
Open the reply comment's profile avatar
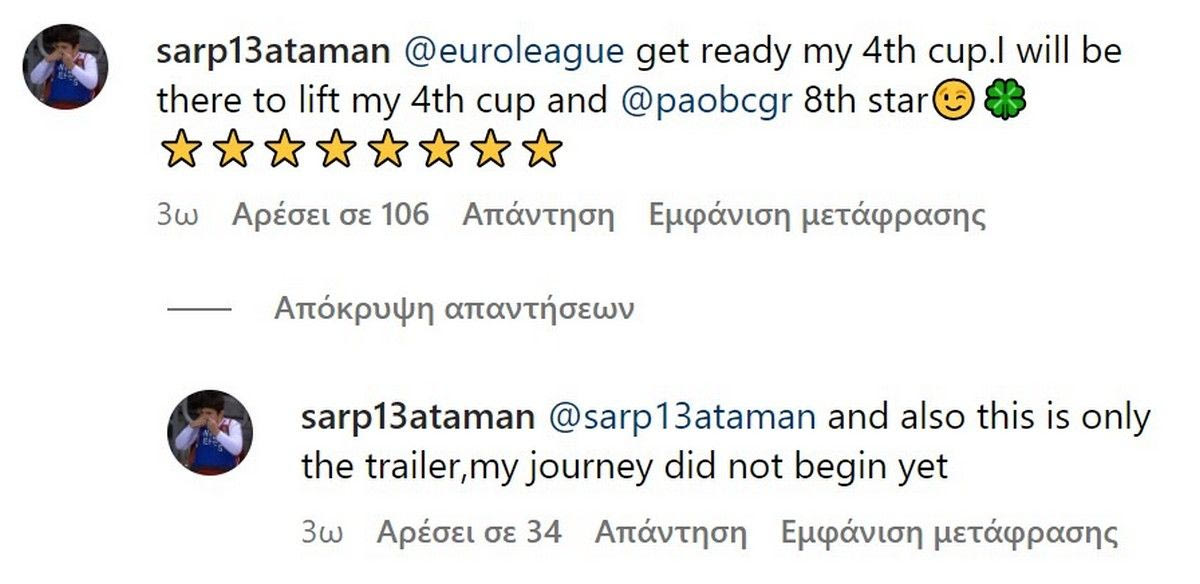coord(210,432)
